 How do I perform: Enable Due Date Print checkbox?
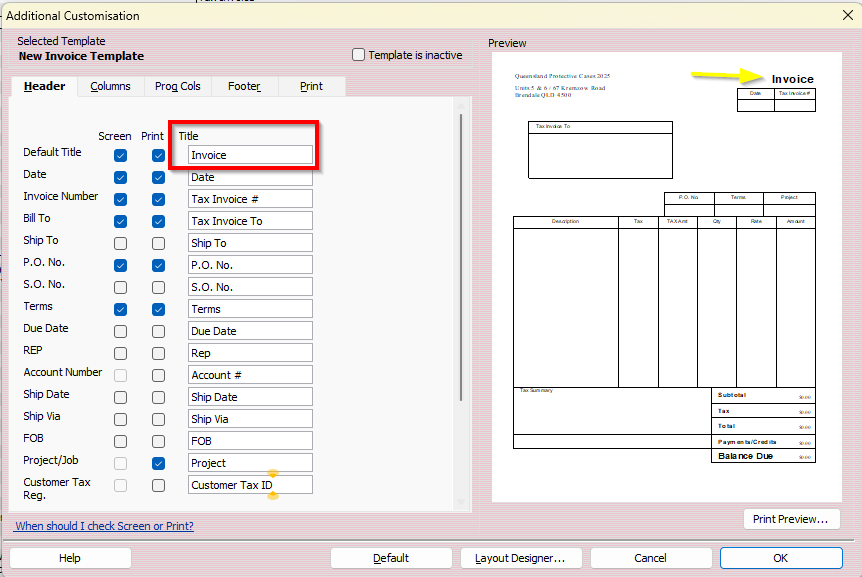click(158, 331)
